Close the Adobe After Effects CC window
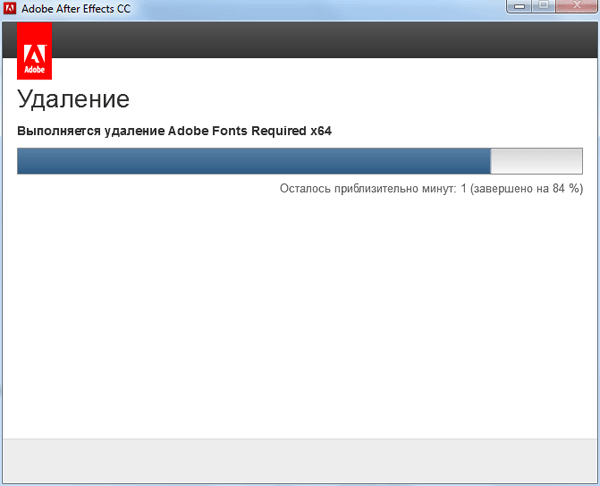 [x=577, y=6]
